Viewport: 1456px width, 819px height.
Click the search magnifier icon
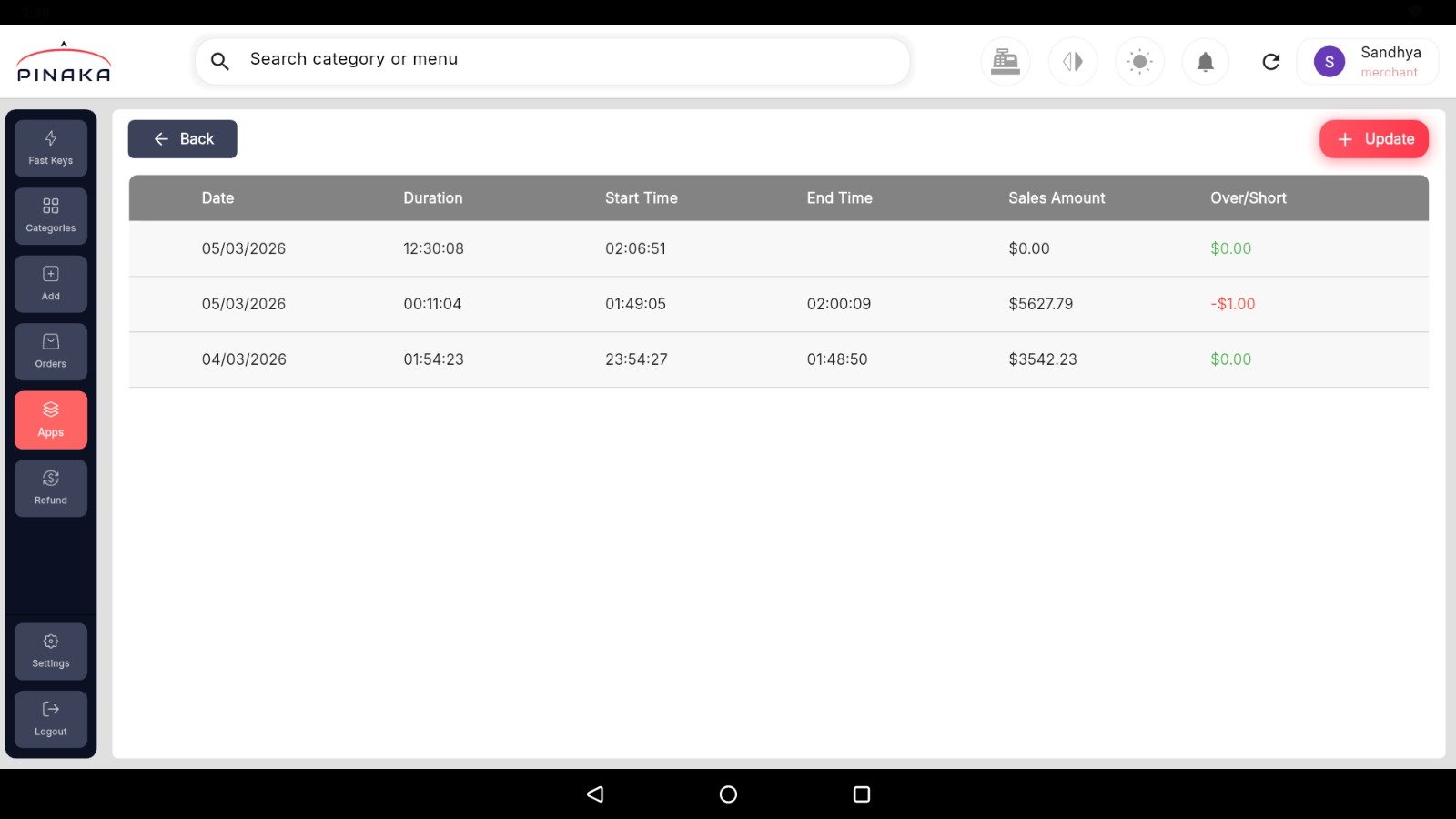click(x=220, y=61)
